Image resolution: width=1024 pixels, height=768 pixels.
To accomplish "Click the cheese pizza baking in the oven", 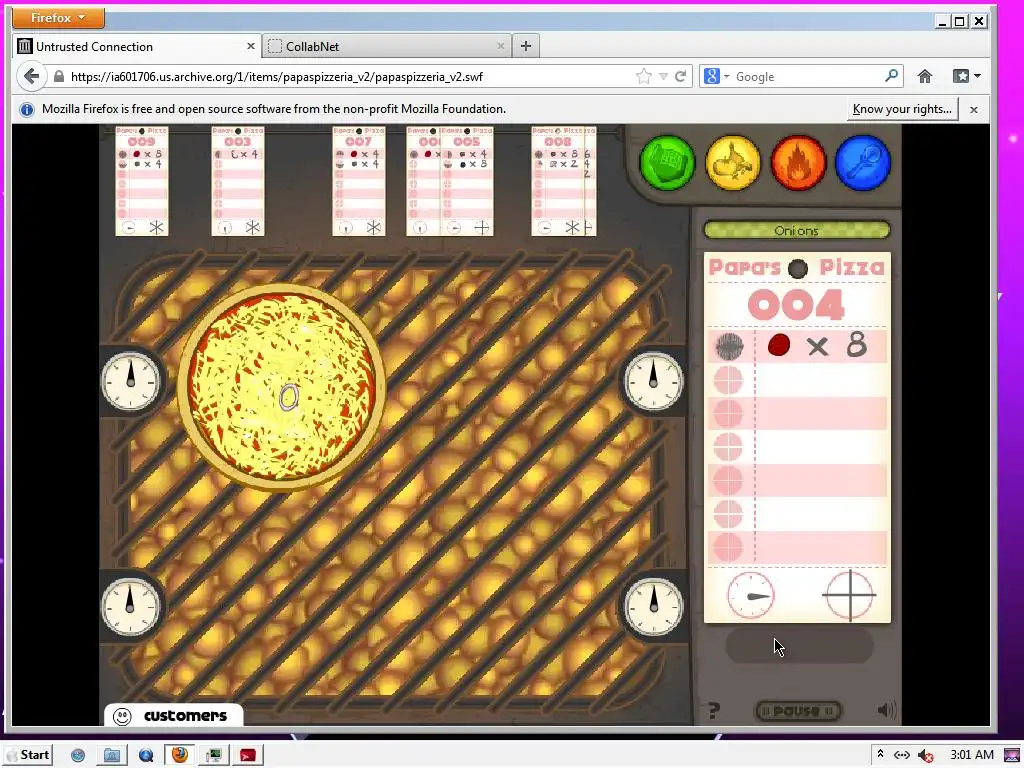I will tap(281, 387).
